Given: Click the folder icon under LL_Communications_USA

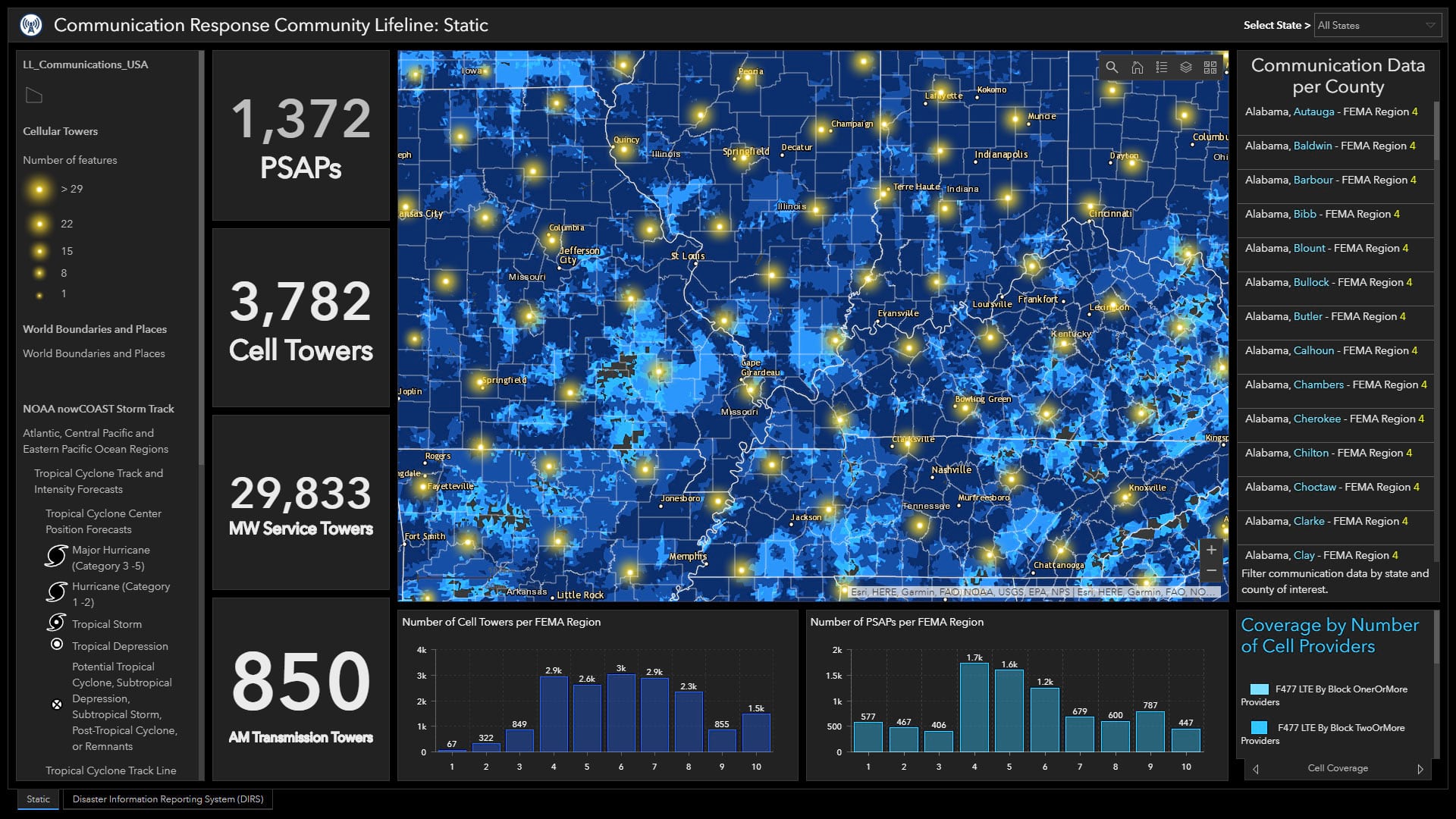Looking at the screenshot, I should coord(34,96).
